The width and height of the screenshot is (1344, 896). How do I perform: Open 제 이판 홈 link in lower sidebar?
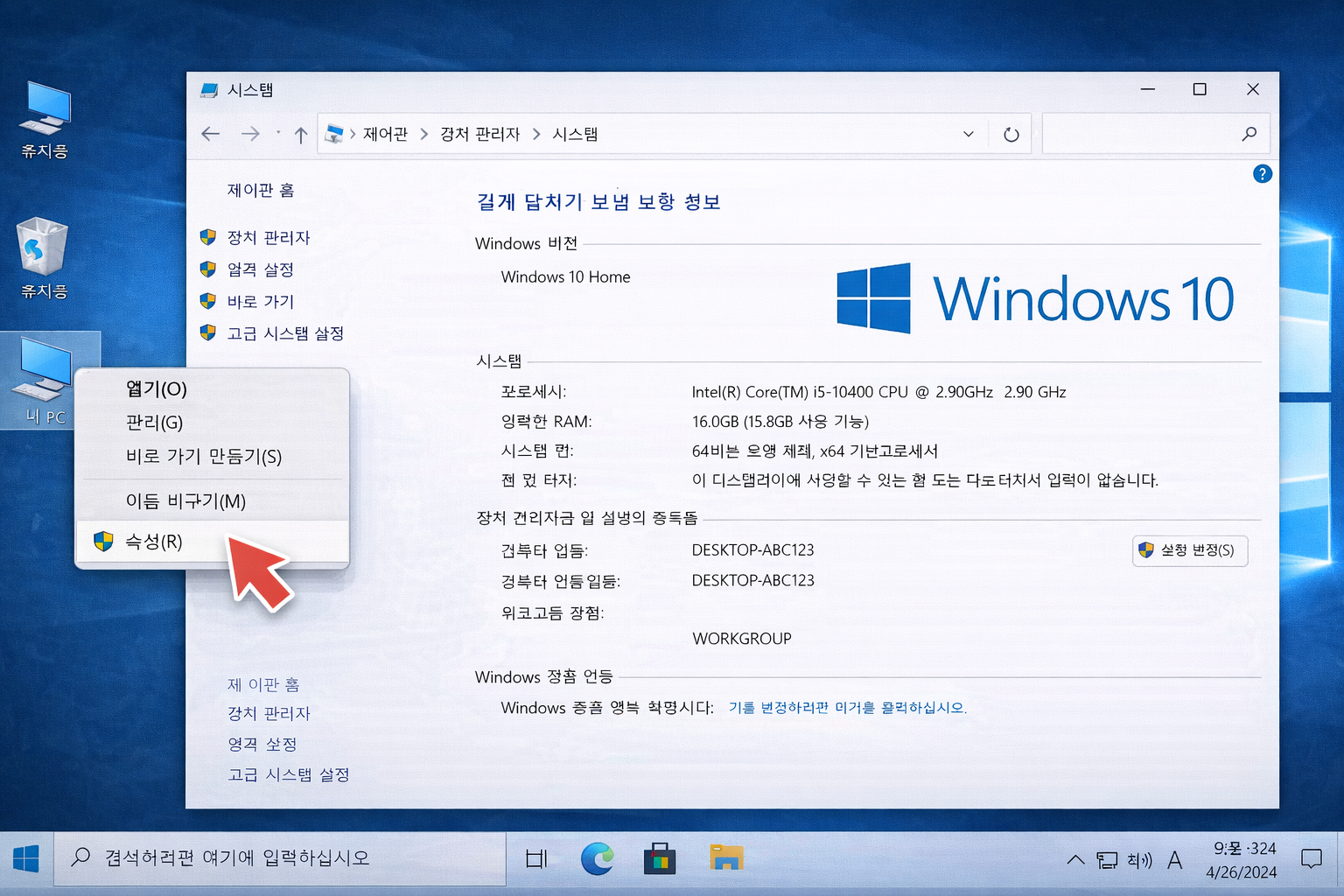click(263, 684)
